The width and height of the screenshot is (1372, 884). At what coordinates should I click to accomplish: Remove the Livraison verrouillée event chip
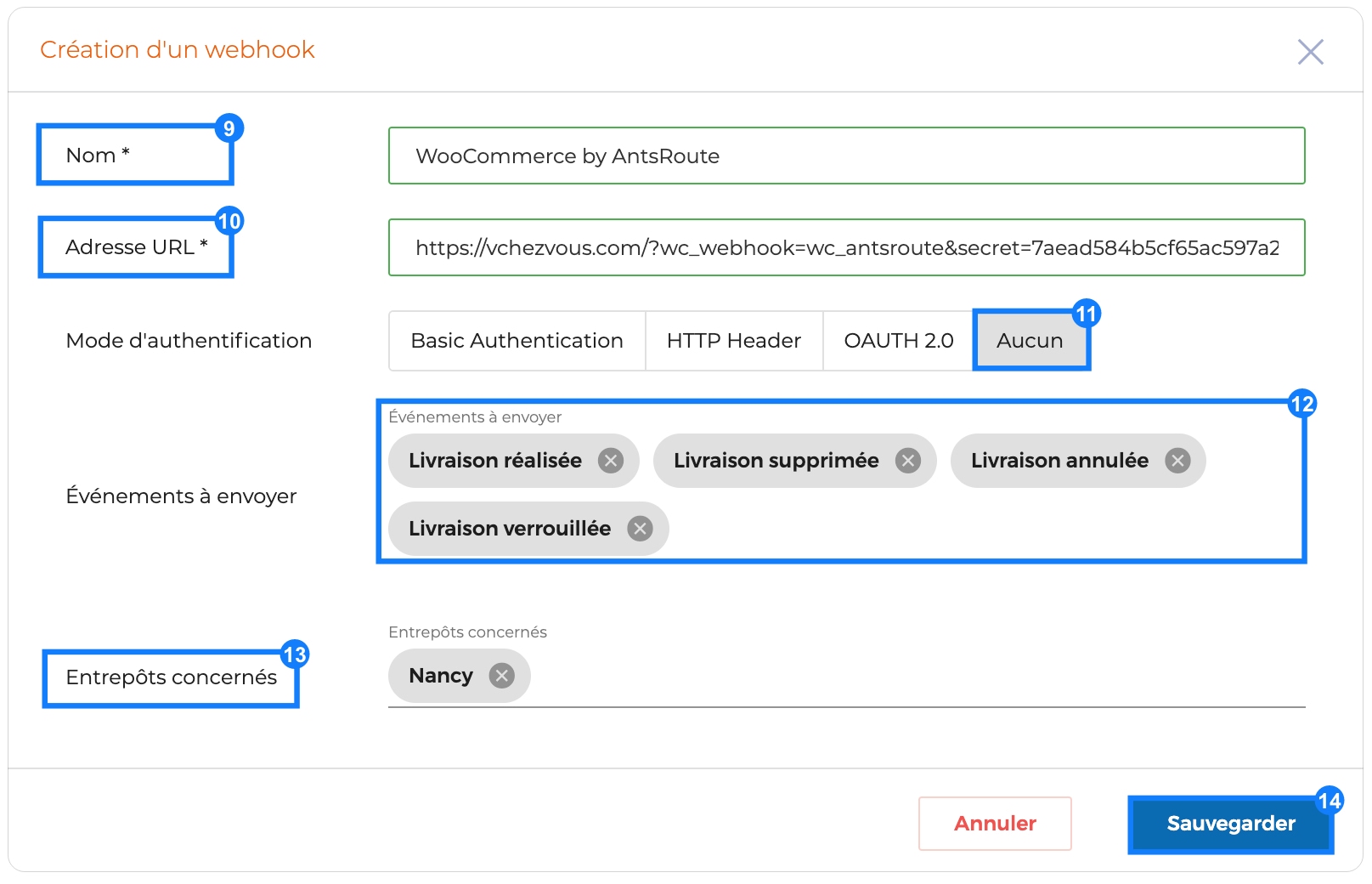640,529
